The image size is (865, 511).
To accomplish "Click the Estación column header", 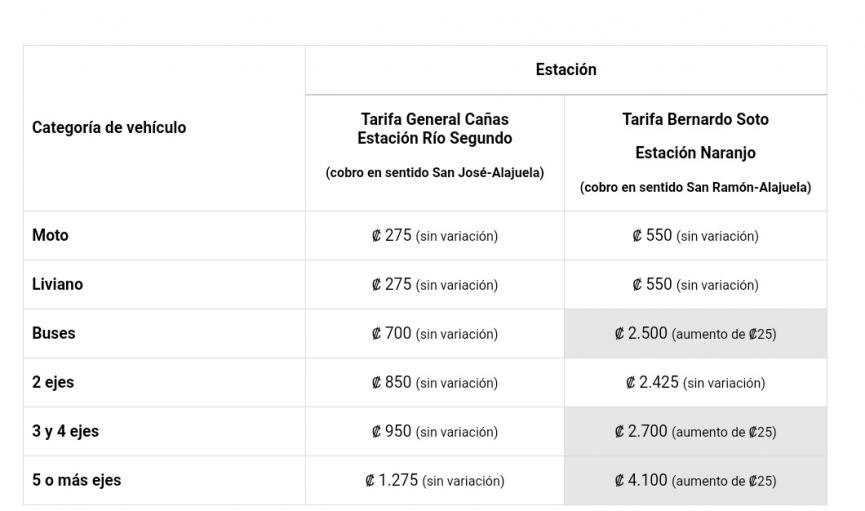I will click(x=566, y=70).
